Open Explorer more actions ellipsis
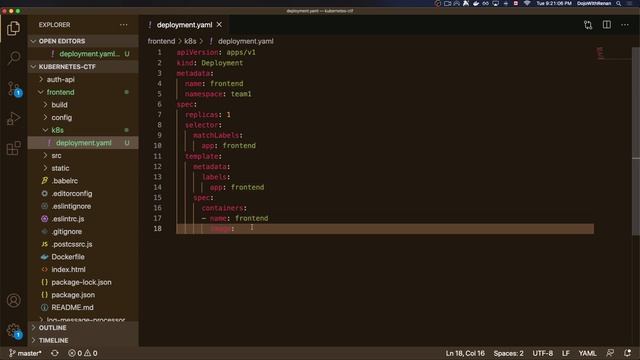Image resolution: width=640 pixels, height=360 pixels. point(124,25)
